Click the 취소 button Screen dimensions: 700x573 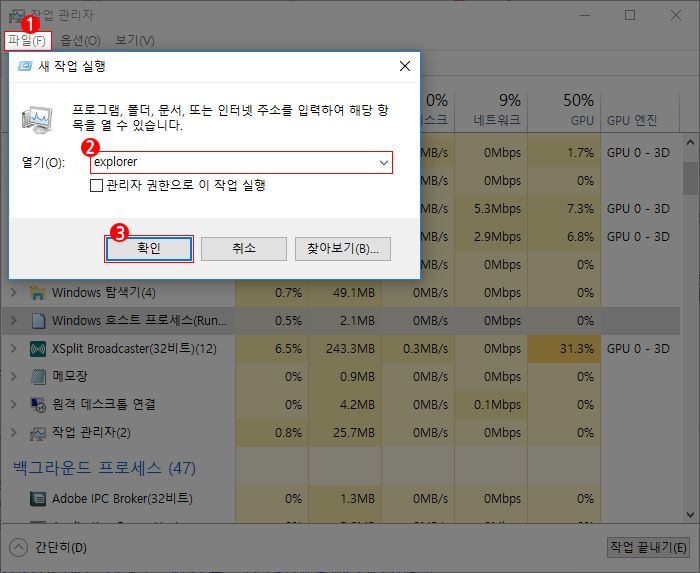(x=244, y=249)
